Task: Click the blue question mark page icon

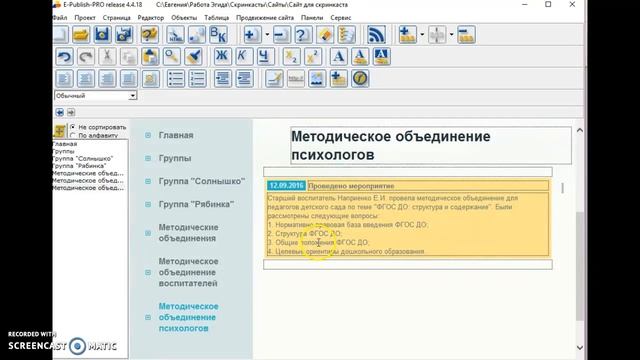Action: 303,35
